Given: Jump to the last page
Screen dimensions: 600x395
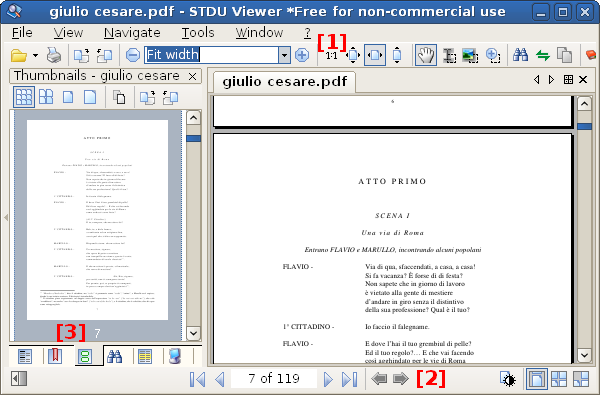Looking at the screenshot, I should click(x=350, y=379).
